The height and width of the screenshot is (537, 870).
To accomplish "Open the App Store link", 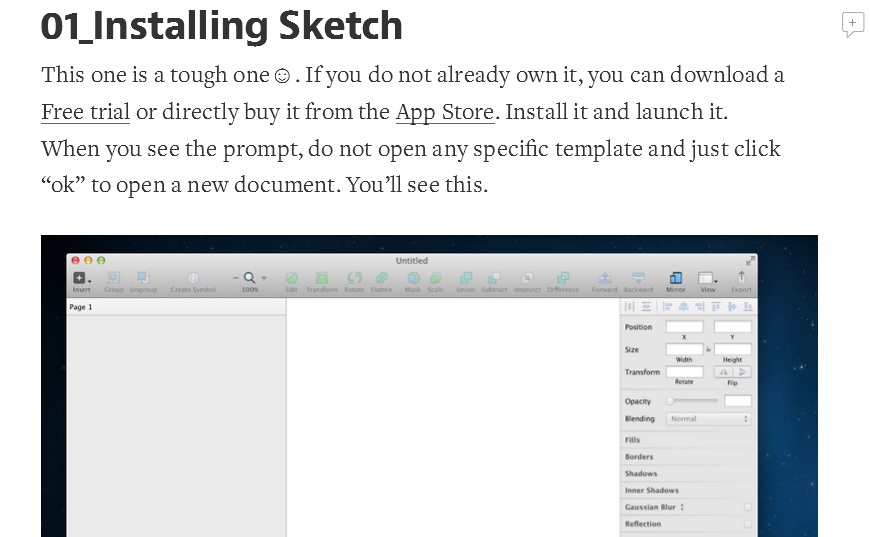I will click(445, 112).
